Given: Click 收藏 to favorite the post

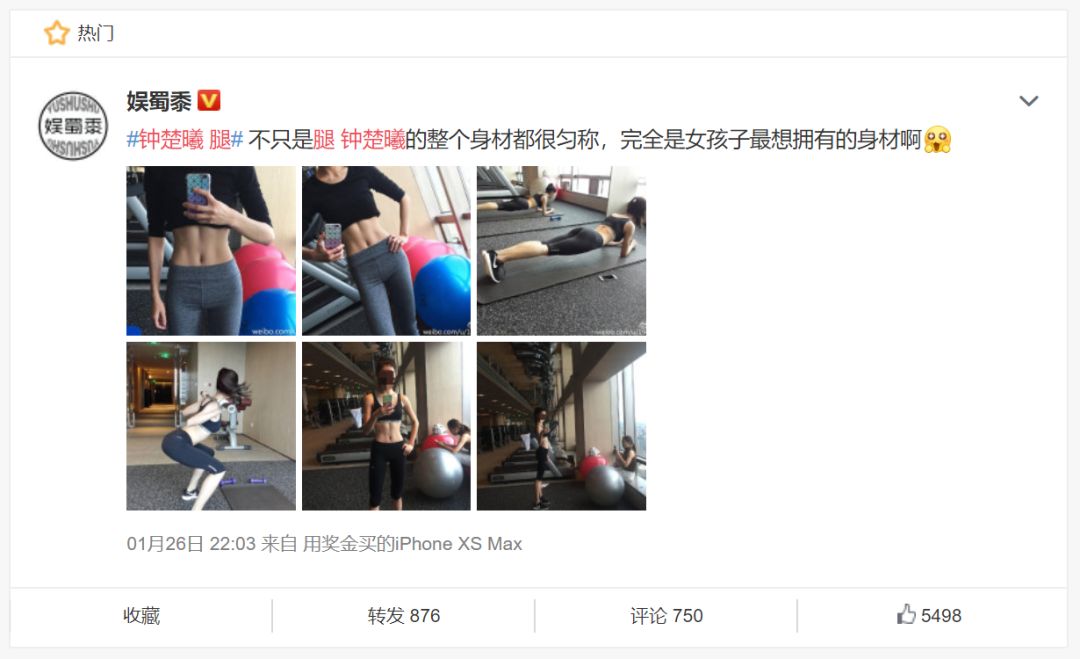Looking at the screenshot, I should tap(141, 615).
